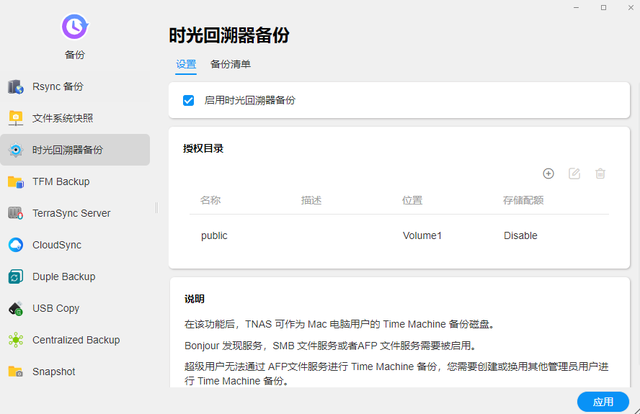Screen dimensions: 640x414
Task: Go to USB Copy section
Action: [x=75, y=308]
